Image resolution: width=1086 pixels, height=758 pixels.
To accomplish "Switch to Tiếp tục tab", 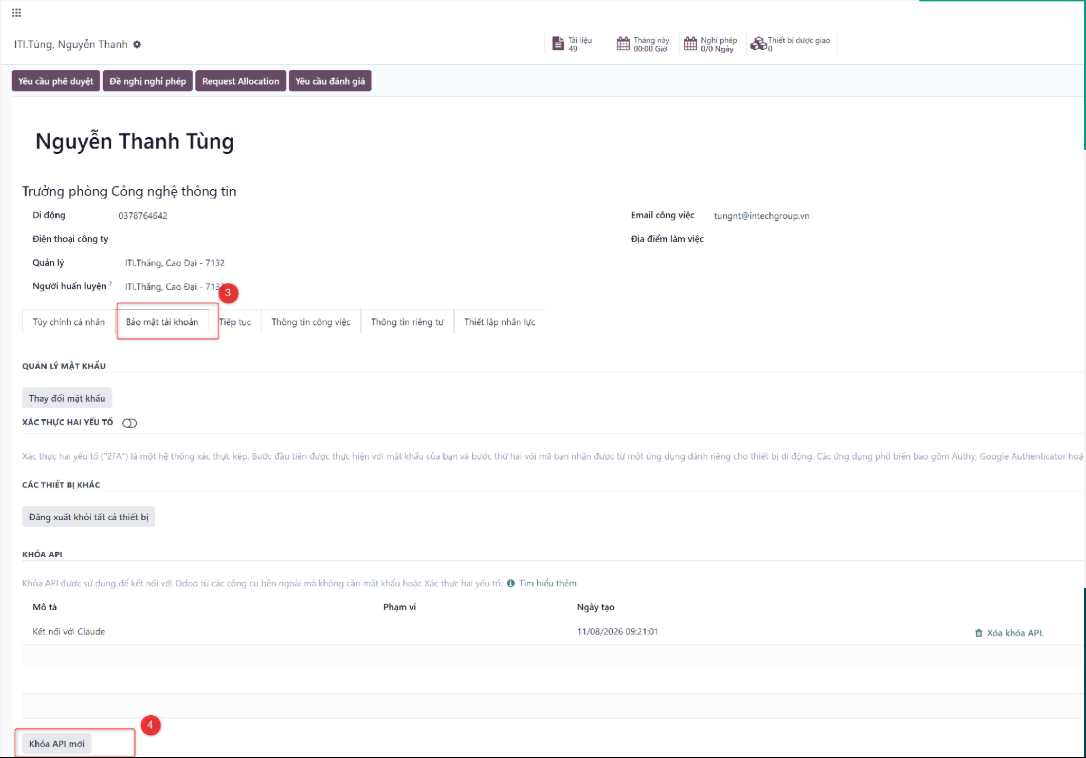I will click(x=235, y=322).
